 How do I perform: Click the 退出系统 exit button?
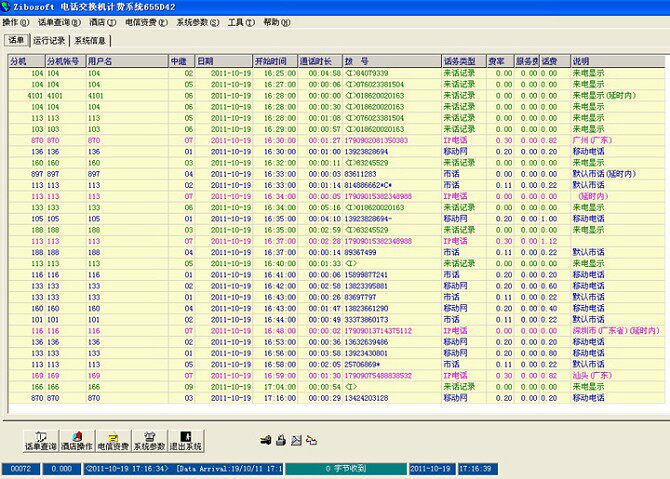(x=186, y=441)
